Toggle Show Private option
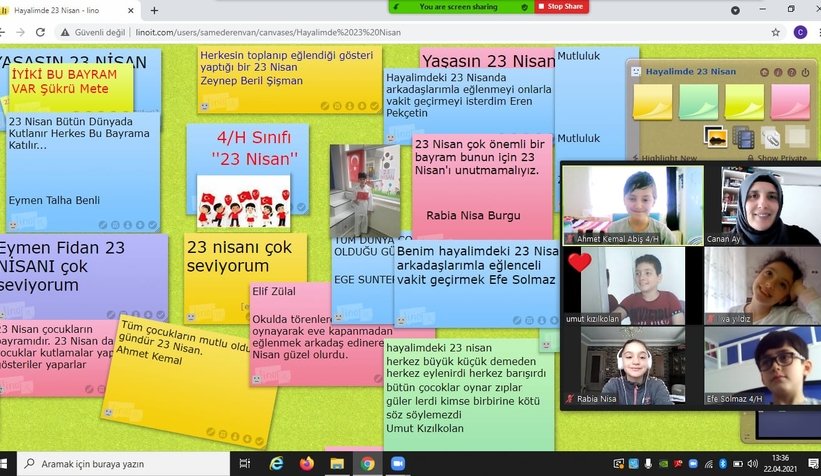Screen dimensions: 821x476 coord(776,158)
